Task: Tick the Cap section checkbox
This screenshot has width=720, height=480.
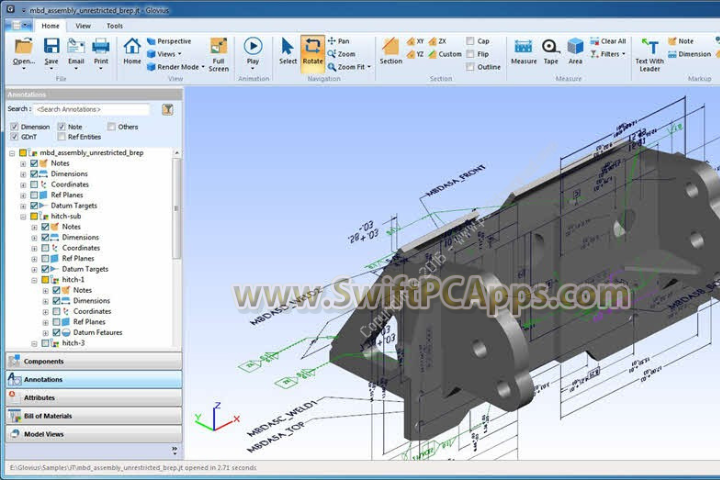Action: [x=471, y=41]
